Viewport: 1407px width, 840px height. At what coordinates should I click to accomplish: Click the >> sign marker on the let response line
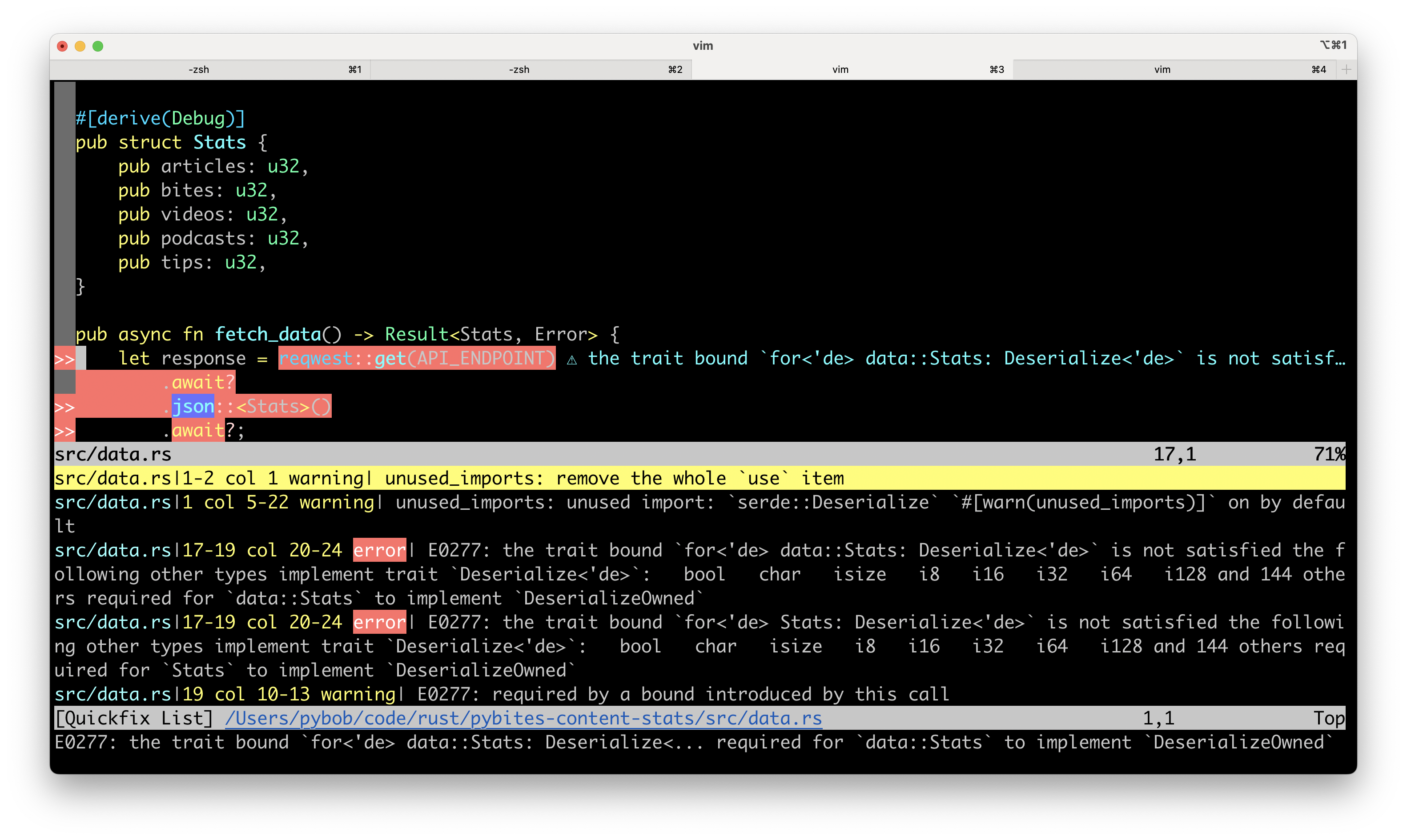[x=64, y=359]
